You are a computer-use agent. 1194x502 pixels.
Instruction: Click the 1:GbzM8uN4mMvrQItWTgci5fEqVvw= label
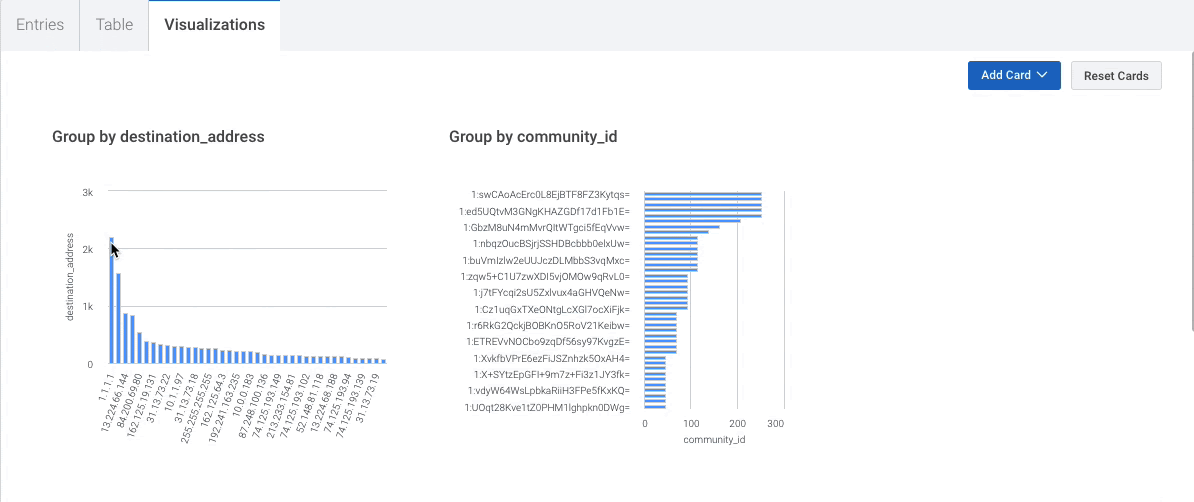545,227
